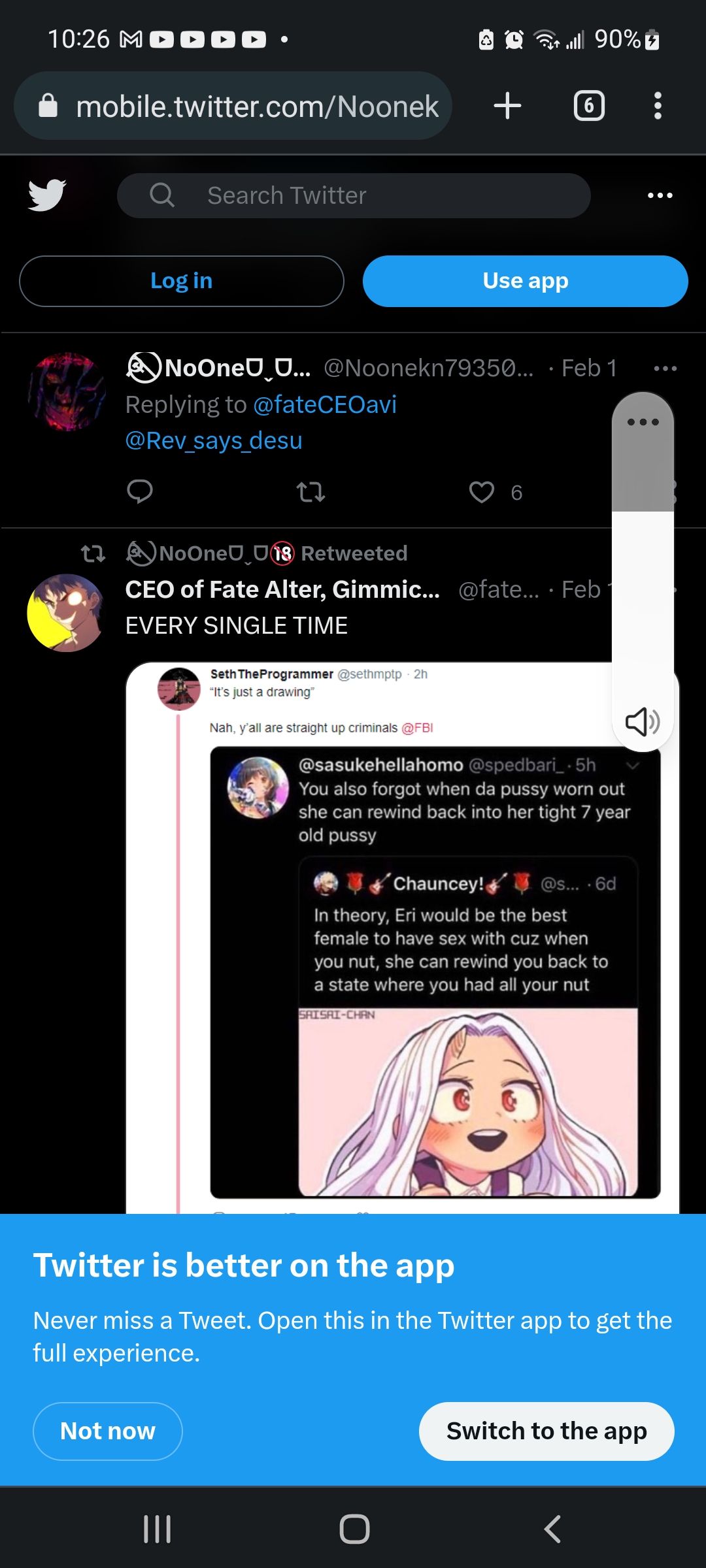Expand volume panel with three dots
Screen dimensions: 706x1568
(x=643, y=422)
